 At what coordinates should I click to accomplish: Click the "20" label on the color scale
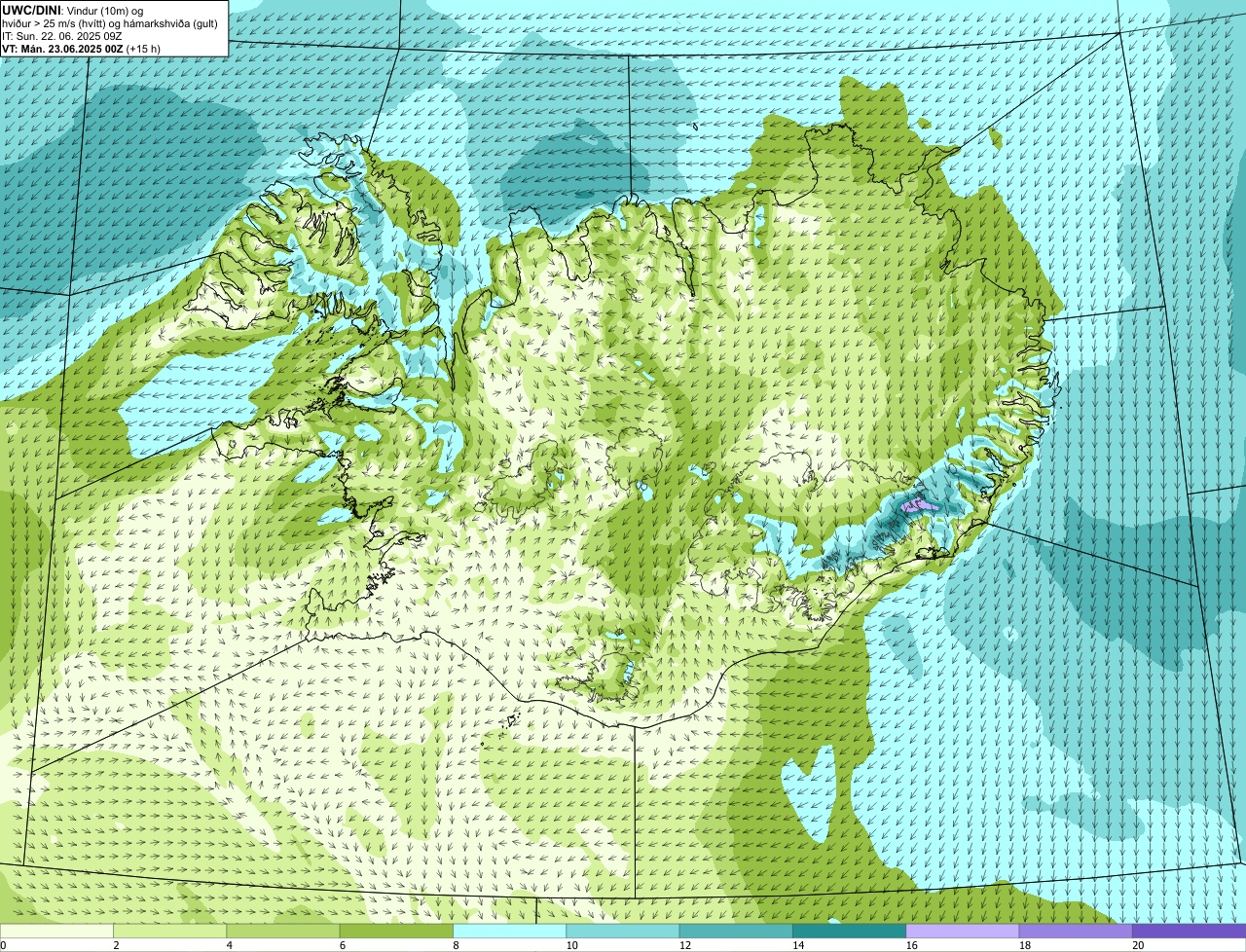[1138, 945]
